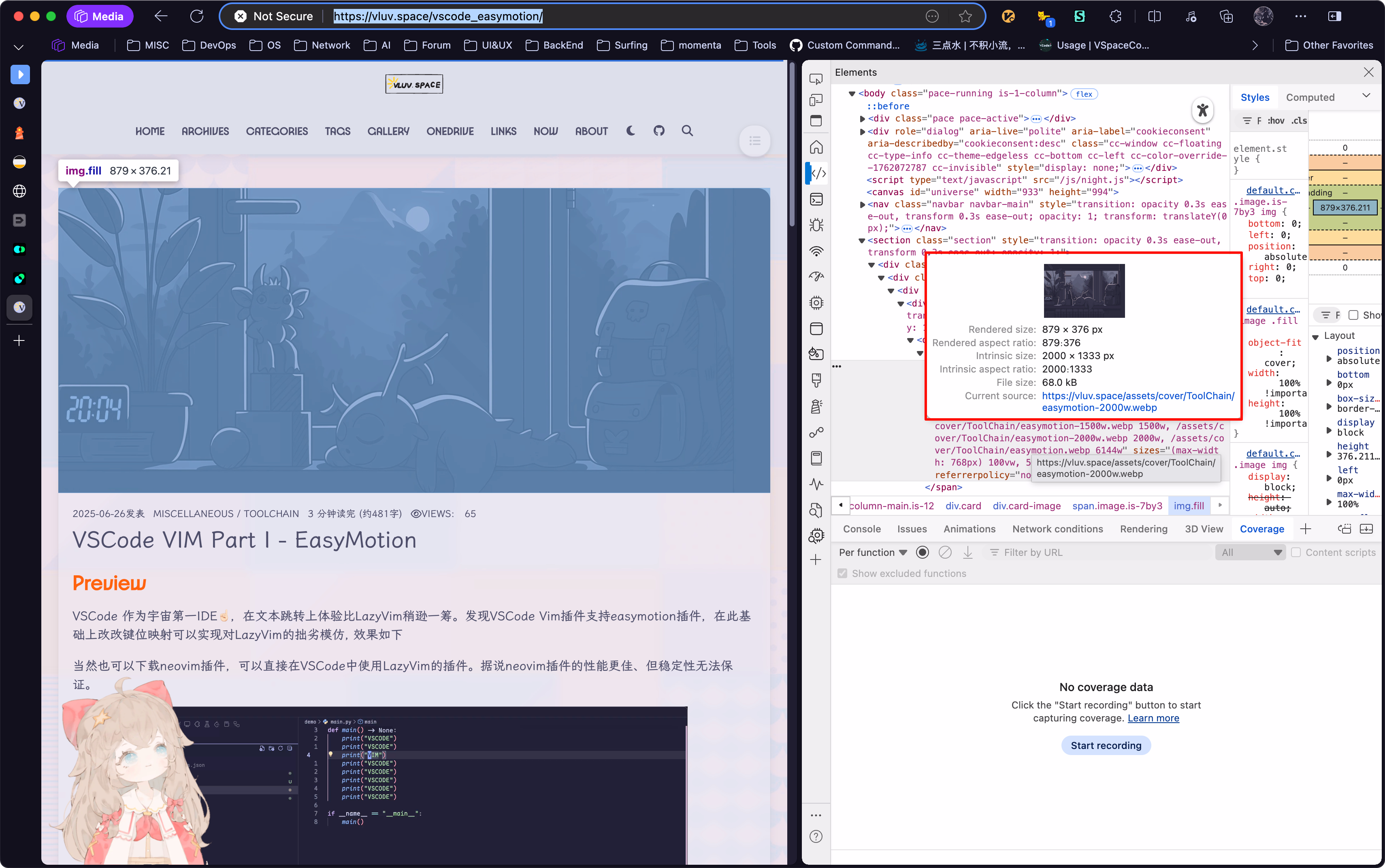Open the browser Extensions puzzle icon
This screenshot has width=1385, height=868.
pyautogui.click(x=1115, y=16)
